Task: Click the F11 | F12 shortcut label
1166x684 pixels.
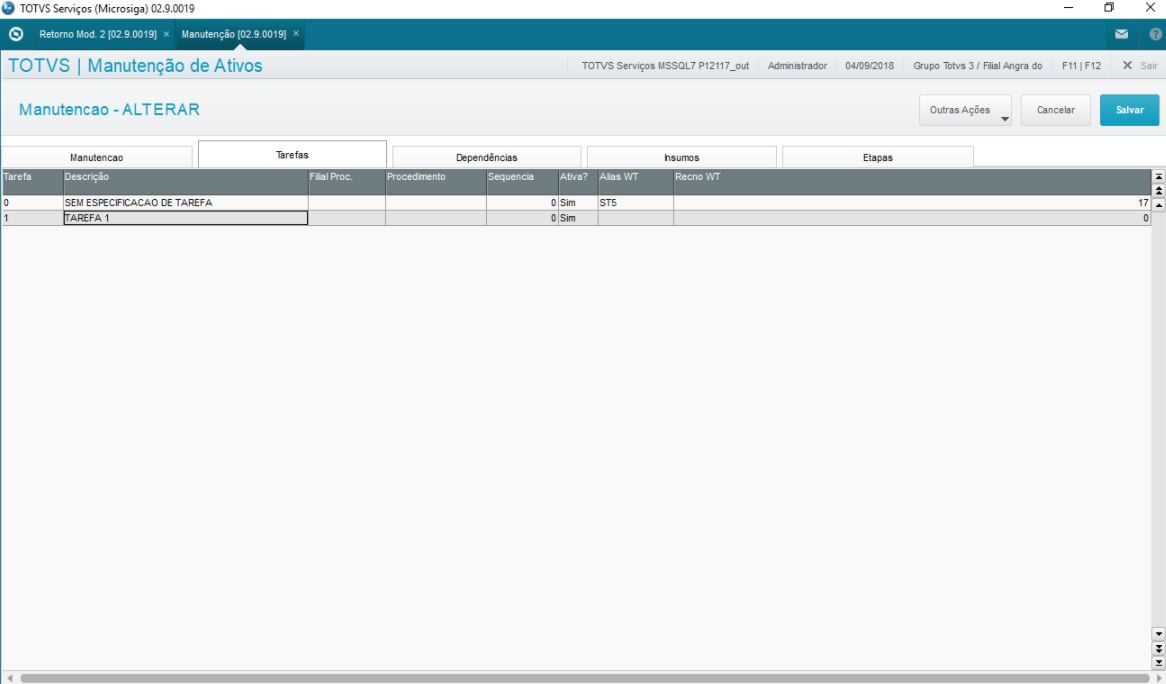Action: [1081, 65]
